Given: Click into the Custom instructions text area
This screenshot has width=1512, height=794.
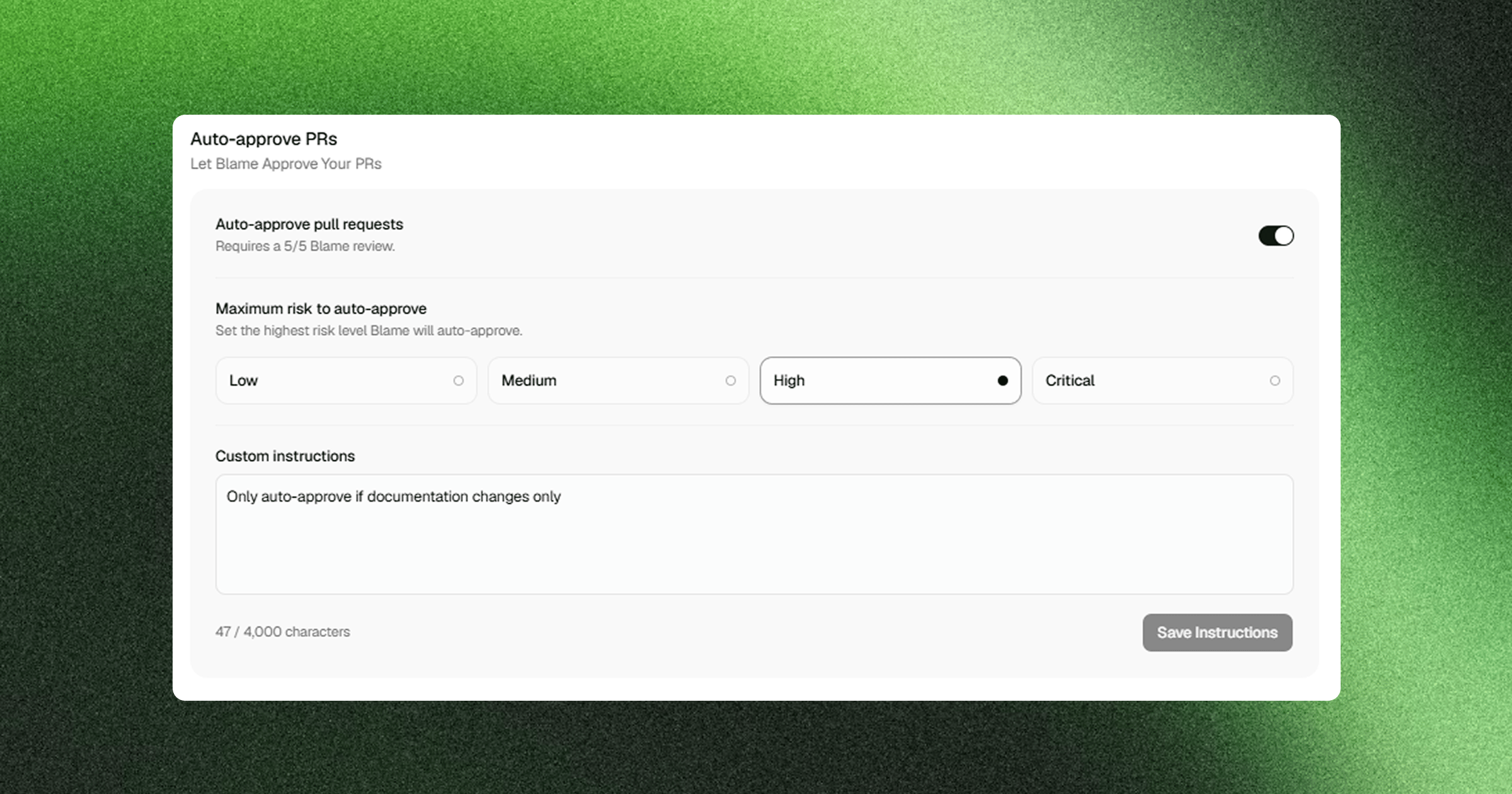Looking at the screenshot, I should (754, 534).
